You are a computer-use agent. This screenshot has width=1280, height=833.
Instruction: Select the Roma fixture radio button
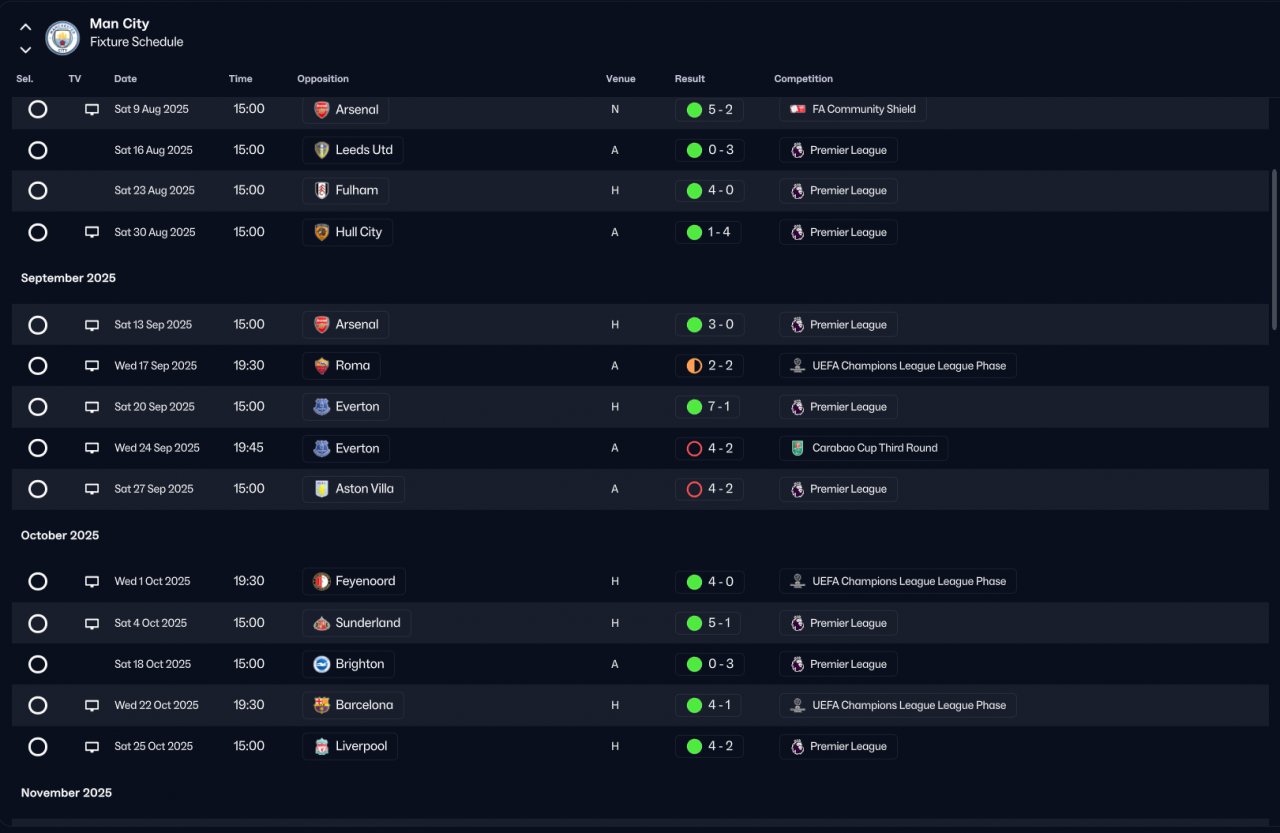[x=38, y=366]
